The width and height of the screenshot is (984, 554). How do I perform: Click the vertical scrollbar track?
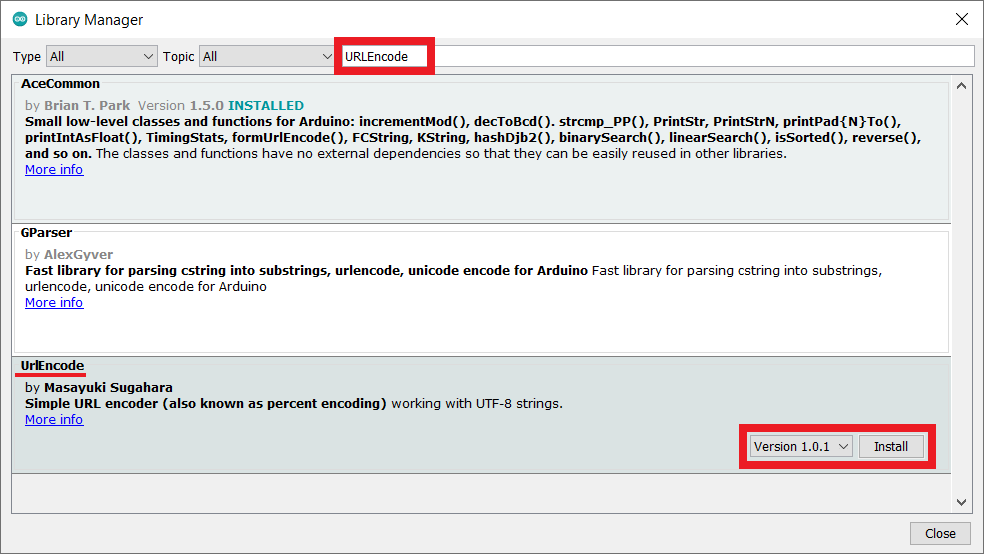pyautogui.click(x=961, y=300)
